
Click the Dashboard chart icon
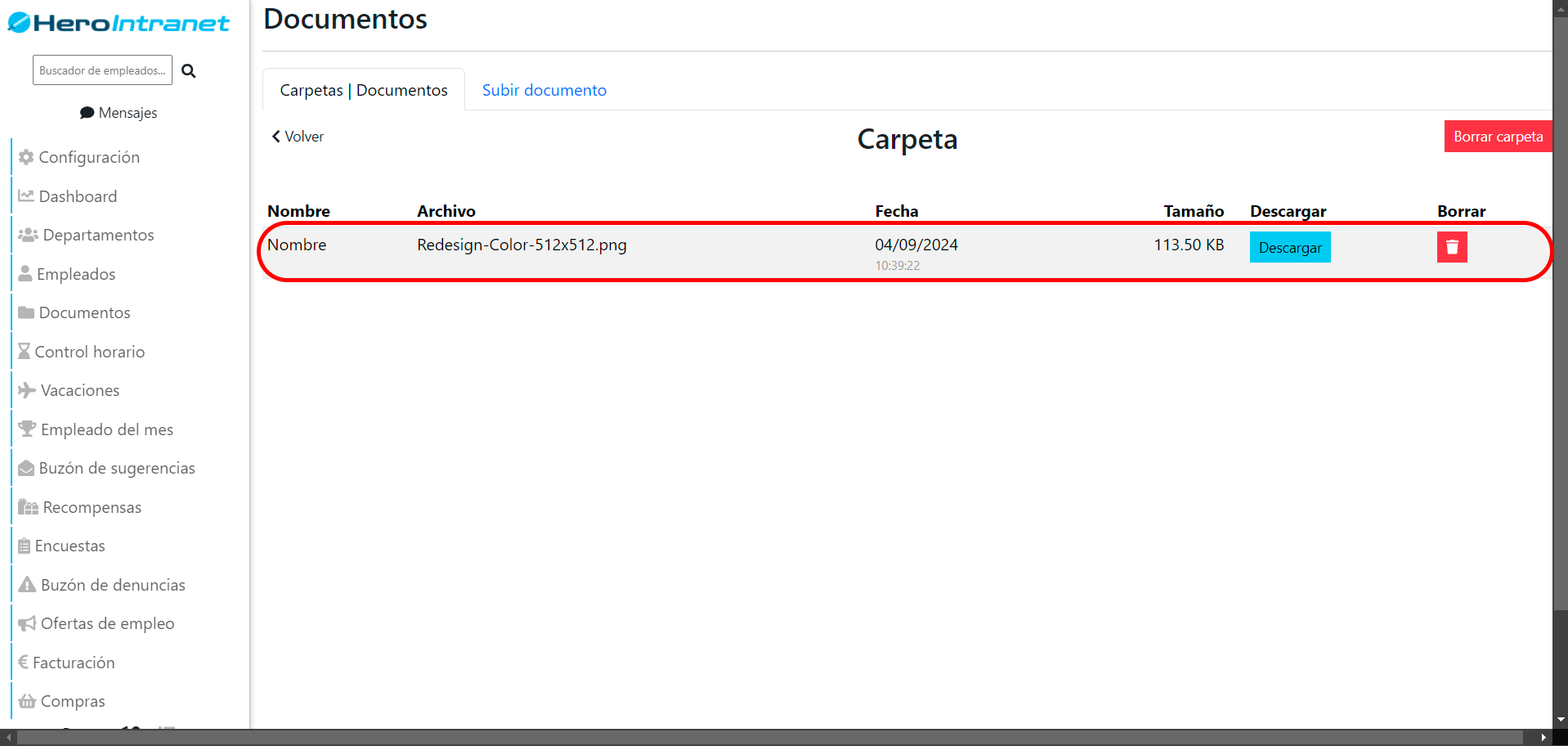coord(26,196)
